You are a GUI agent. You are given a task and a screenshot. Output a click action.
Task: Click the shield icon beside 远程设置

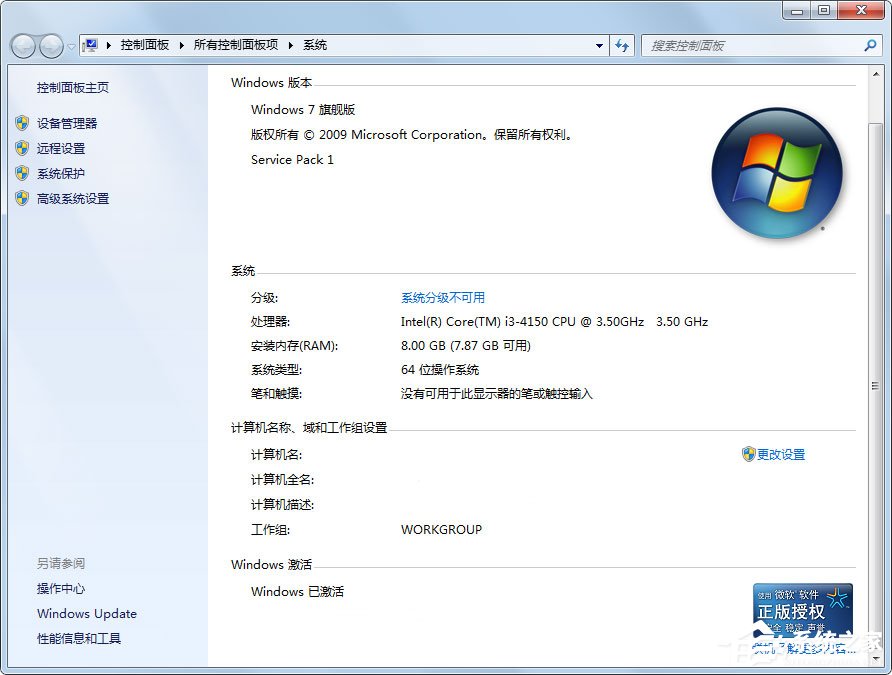coord(22,149)
